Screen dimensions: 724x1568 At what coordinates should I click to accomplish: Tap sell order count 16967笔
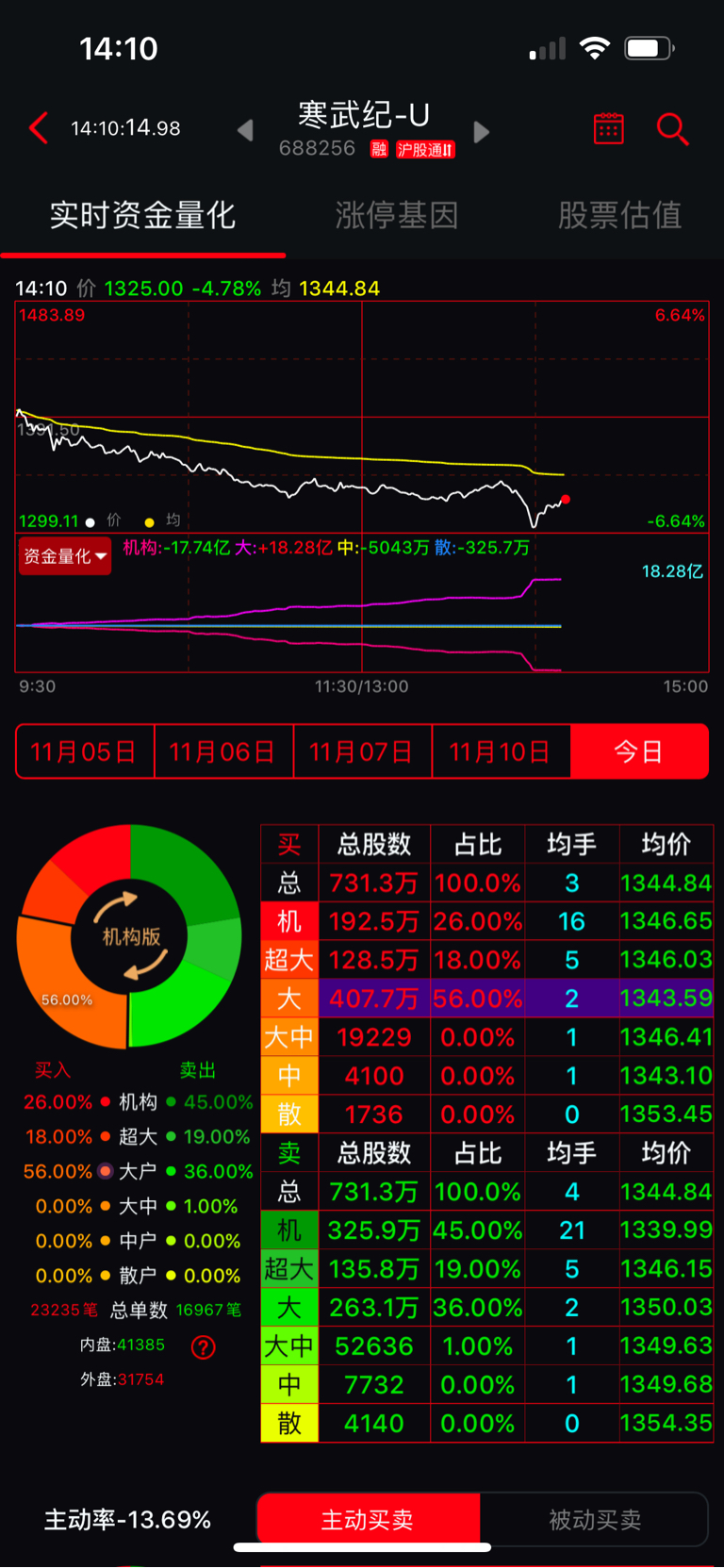point(208,1310)
